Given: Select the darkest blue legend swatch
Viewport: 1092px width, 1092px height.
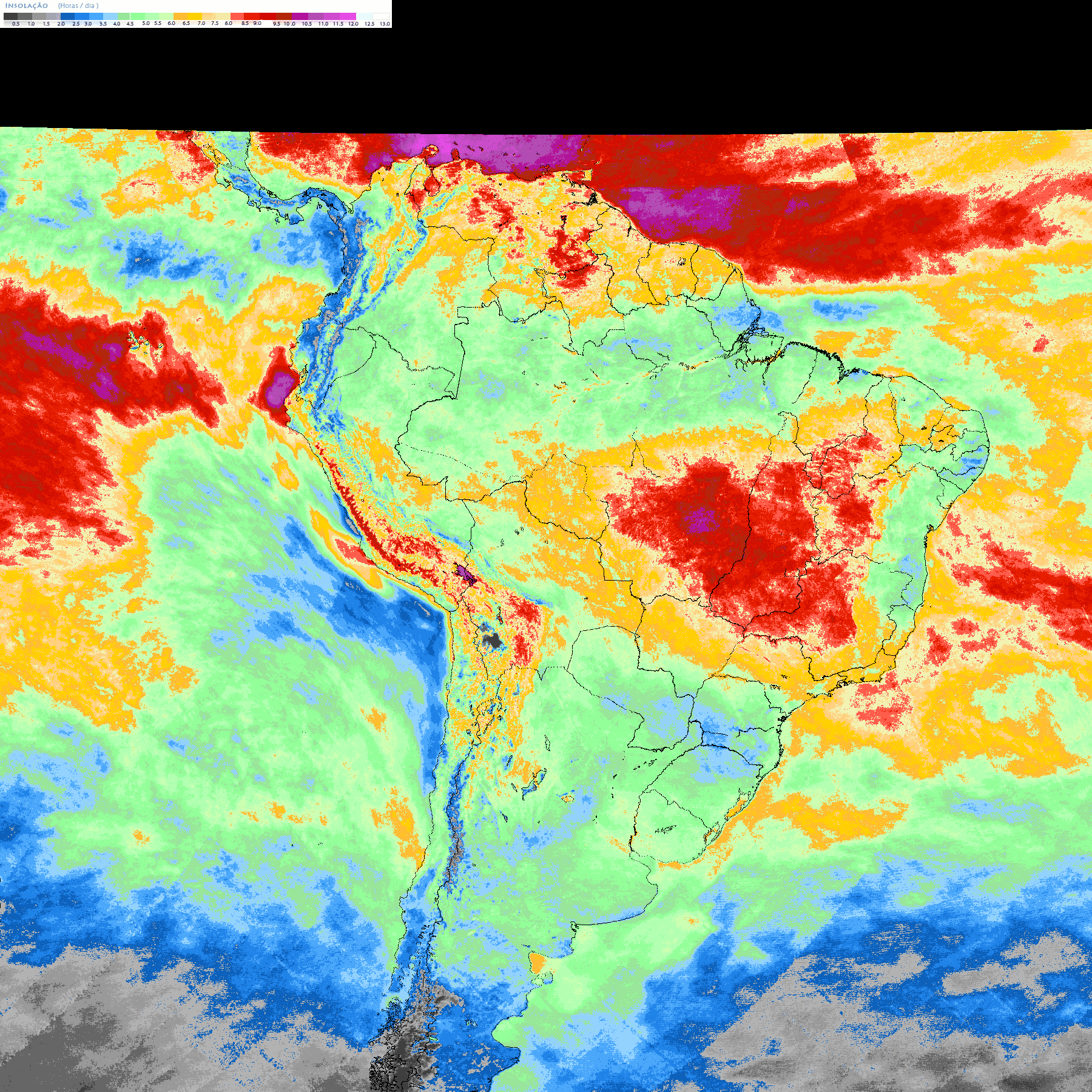Looking at the screenshot, I should tap(67, 16).
